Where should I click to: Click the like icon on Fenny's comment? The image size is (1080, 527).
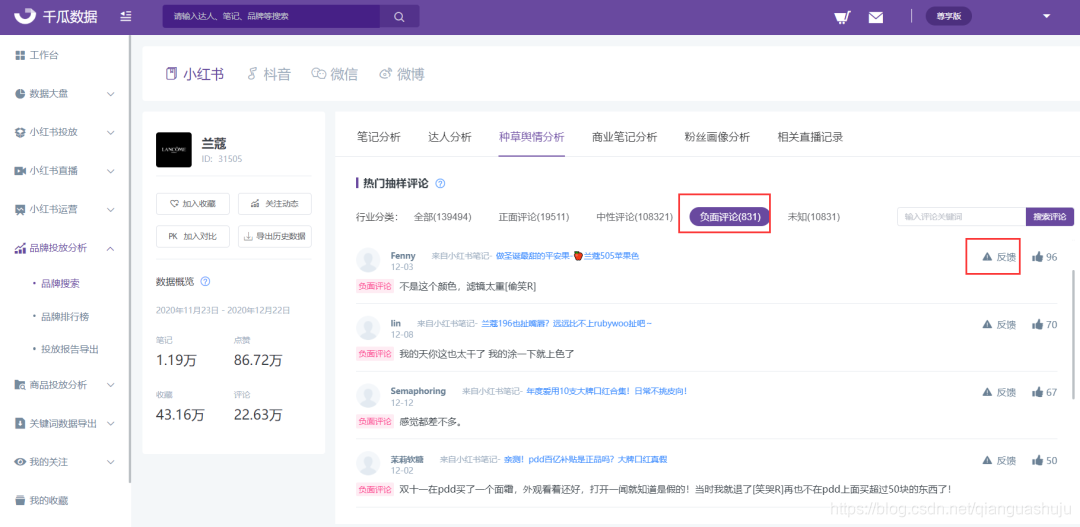pyautogui.click(x=1037, y=257)
